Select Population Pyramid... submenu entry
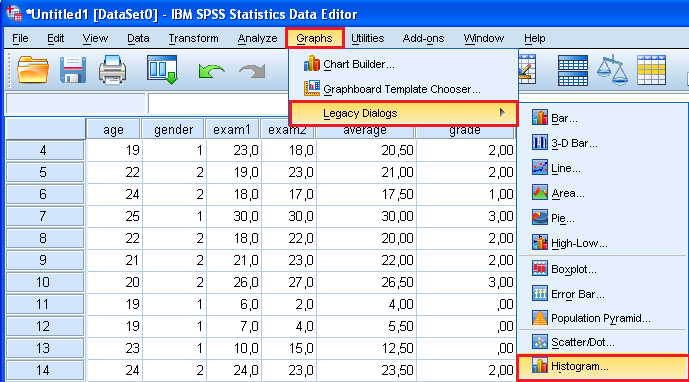Image resolution: width=689 pixels, height=382 pixels. (x=602, y=318)
